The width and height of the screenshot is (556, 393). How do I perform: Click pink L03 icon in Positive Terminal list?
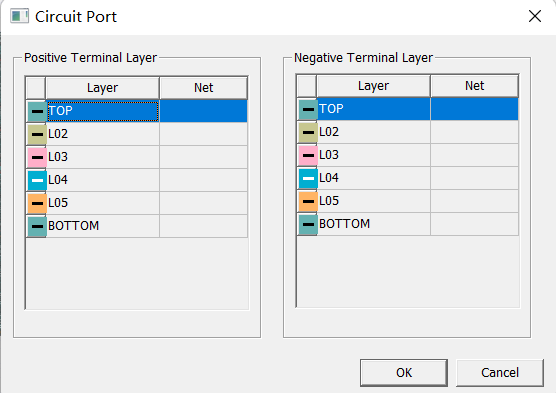click(37, 157)
